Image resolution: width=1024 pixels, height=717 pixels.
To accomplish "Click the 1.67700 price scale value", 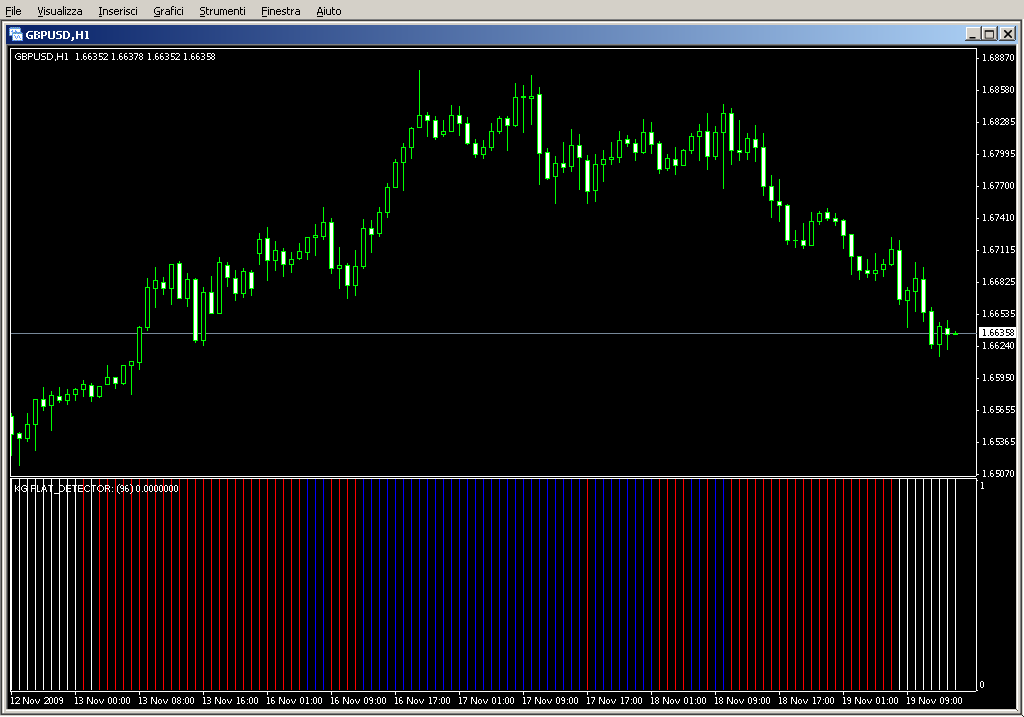I will [x=998, y=185].
